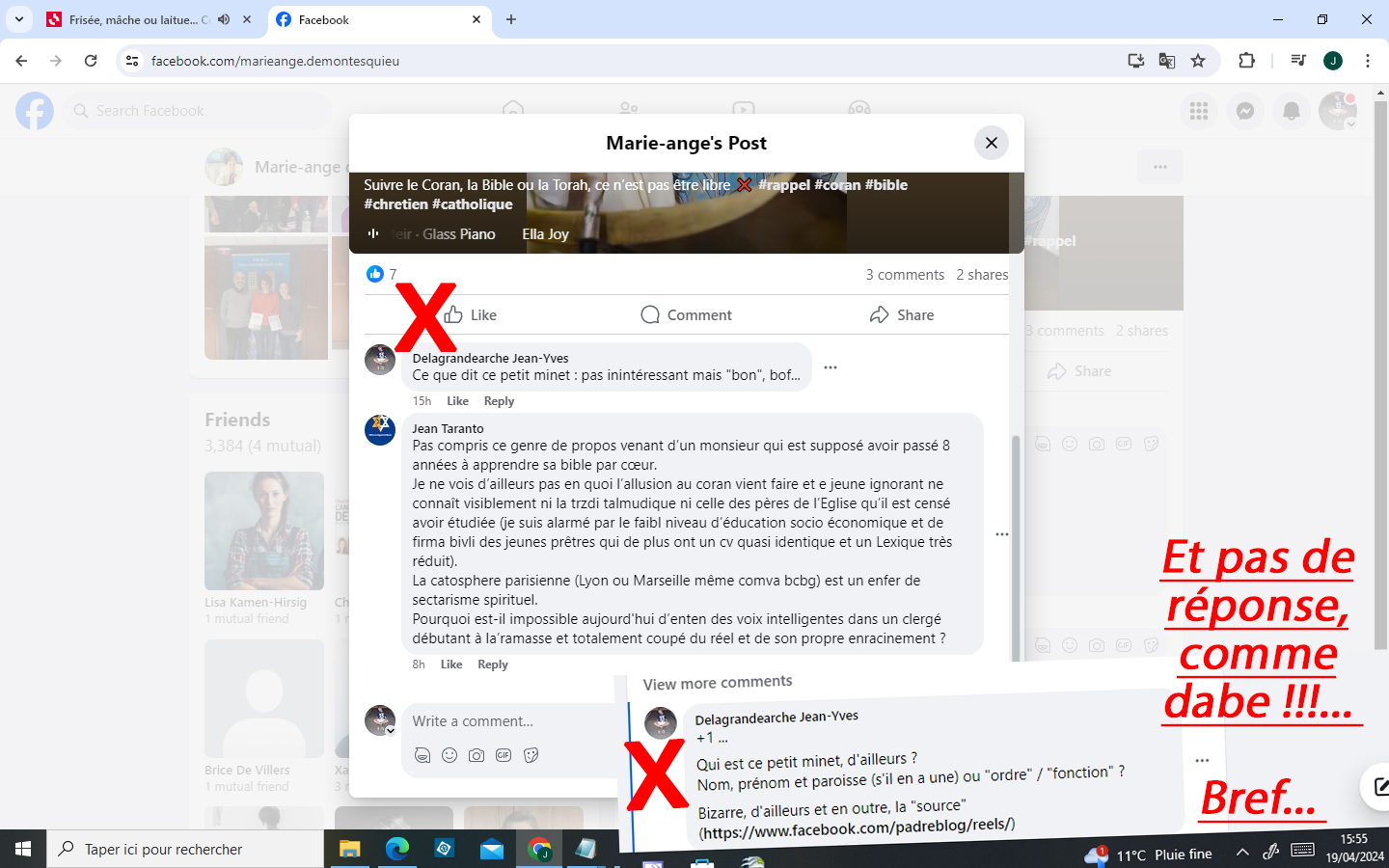The height and width of the screenshot is (868, 1389).
Task: Like Jean Taranto's 8h comment
Action: [451, 665]
